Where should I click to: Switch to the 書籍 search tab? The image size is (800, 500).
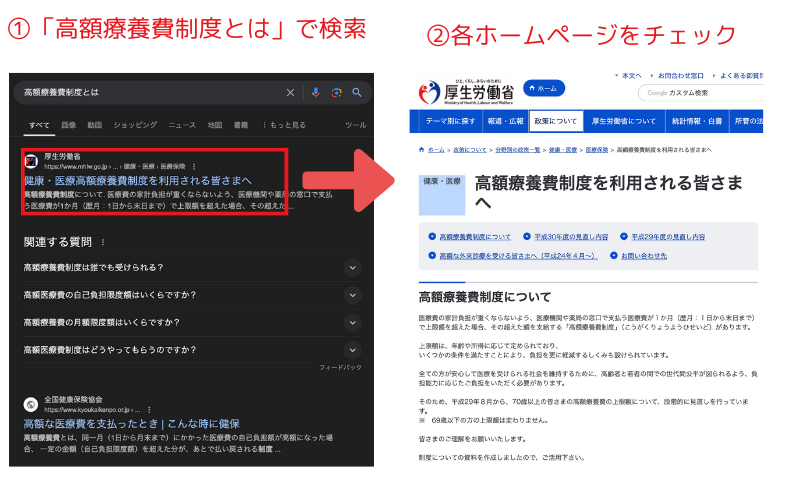(241, 125)
